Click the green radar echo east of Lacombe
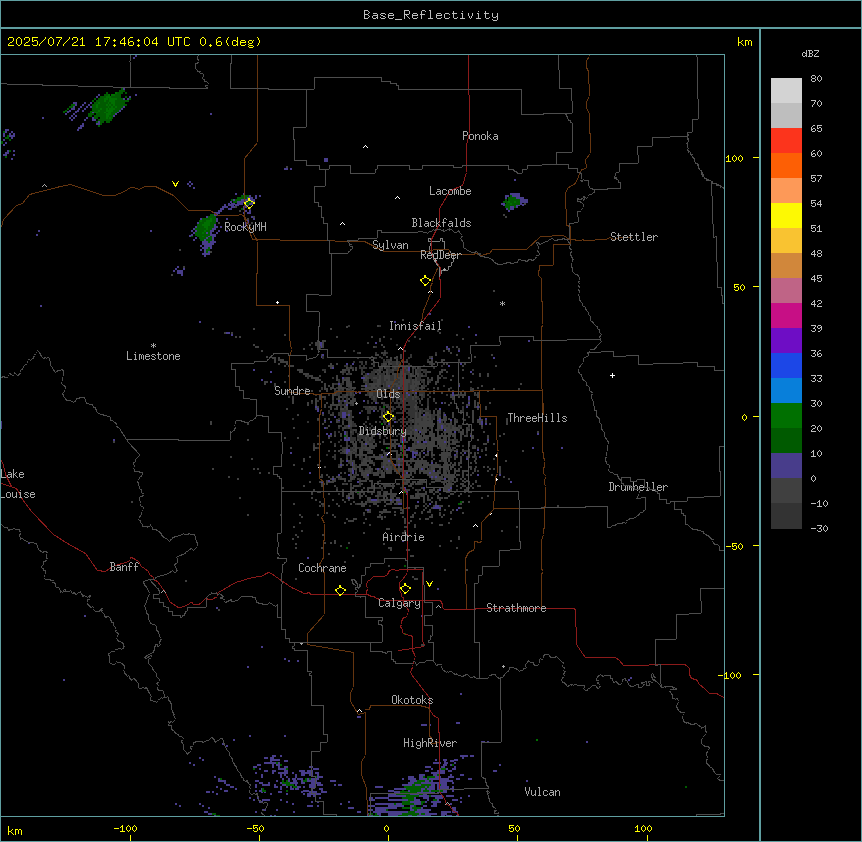862x842 pixels. click(x=512, y=202)
